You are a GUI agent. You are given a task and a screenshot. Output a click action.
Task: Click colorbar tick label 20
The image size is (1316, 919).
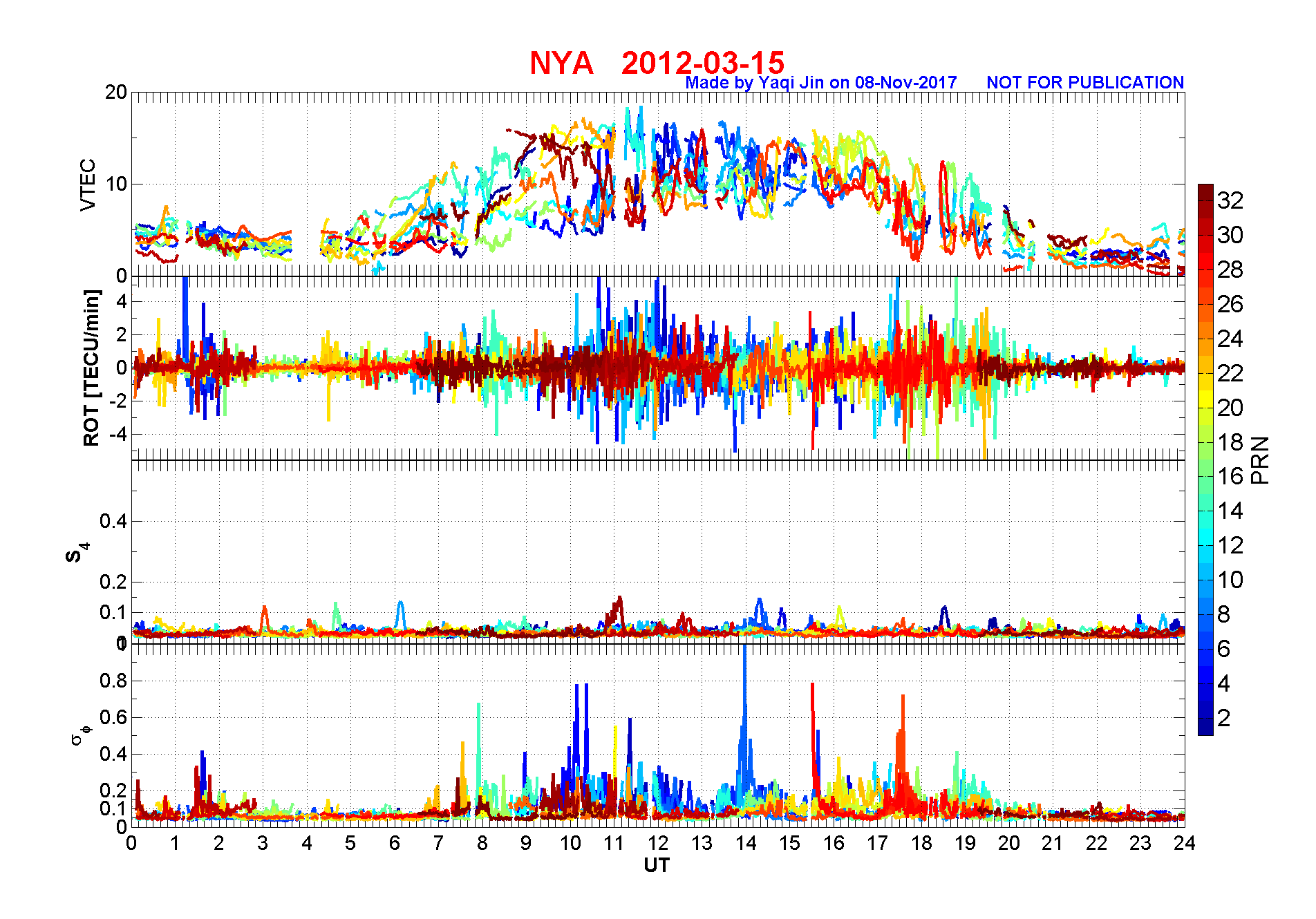click(1230, 408)
